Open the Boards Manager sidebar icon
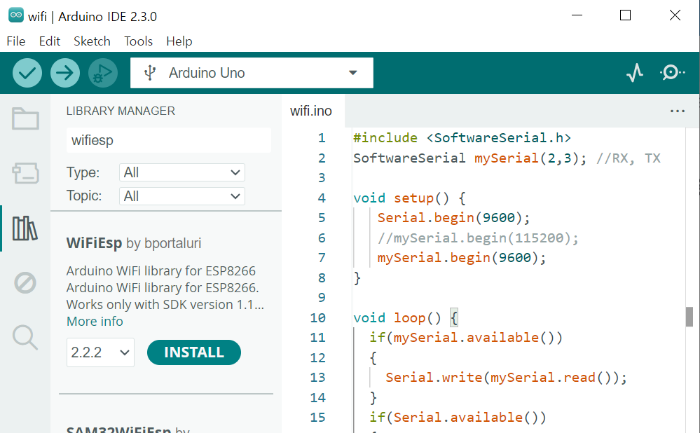Screen dimensions: 700x433 point(25,173)
